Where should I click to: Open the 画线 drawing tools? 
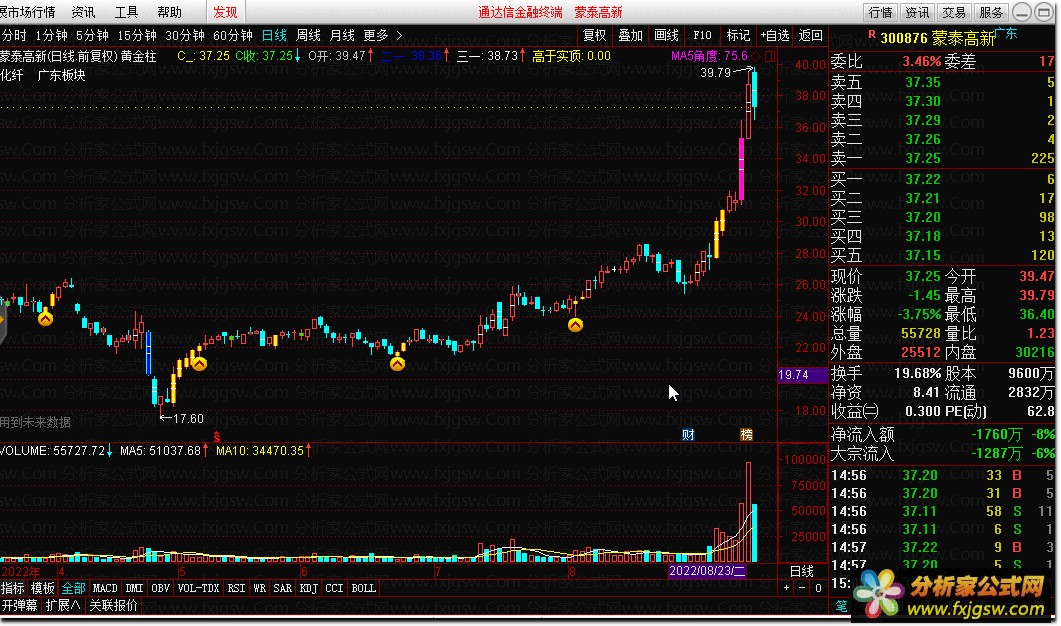tap(667, 35)
